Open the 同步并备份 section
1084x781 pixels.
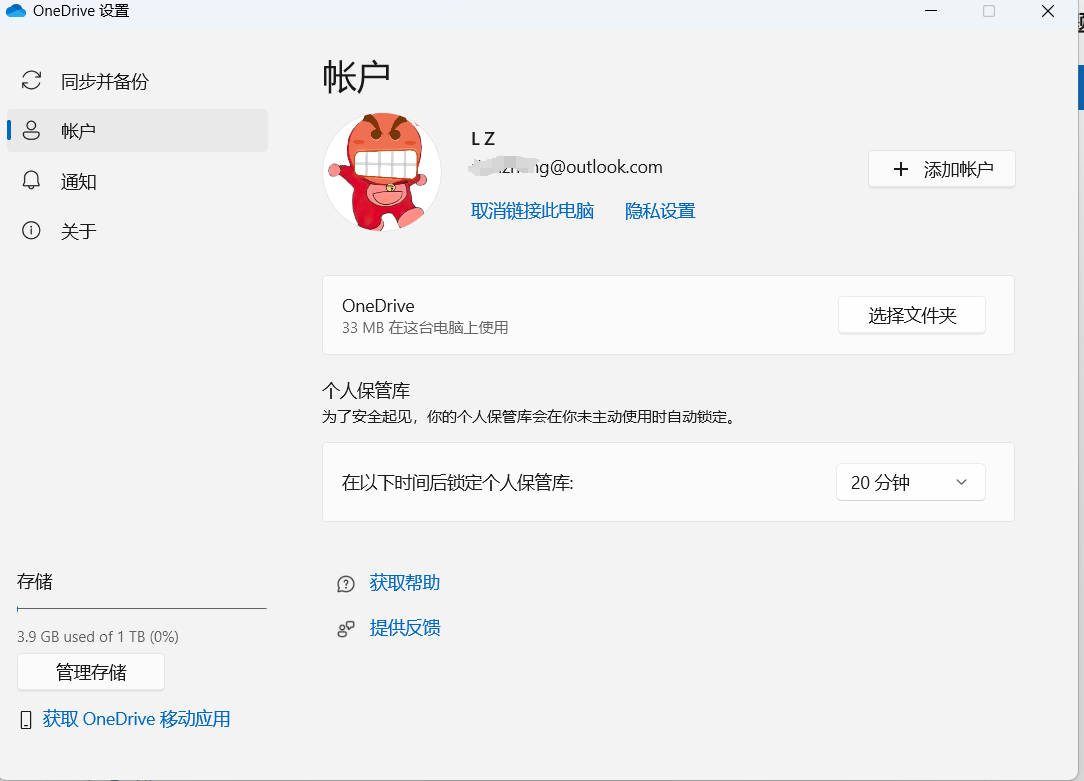(138, 81)
